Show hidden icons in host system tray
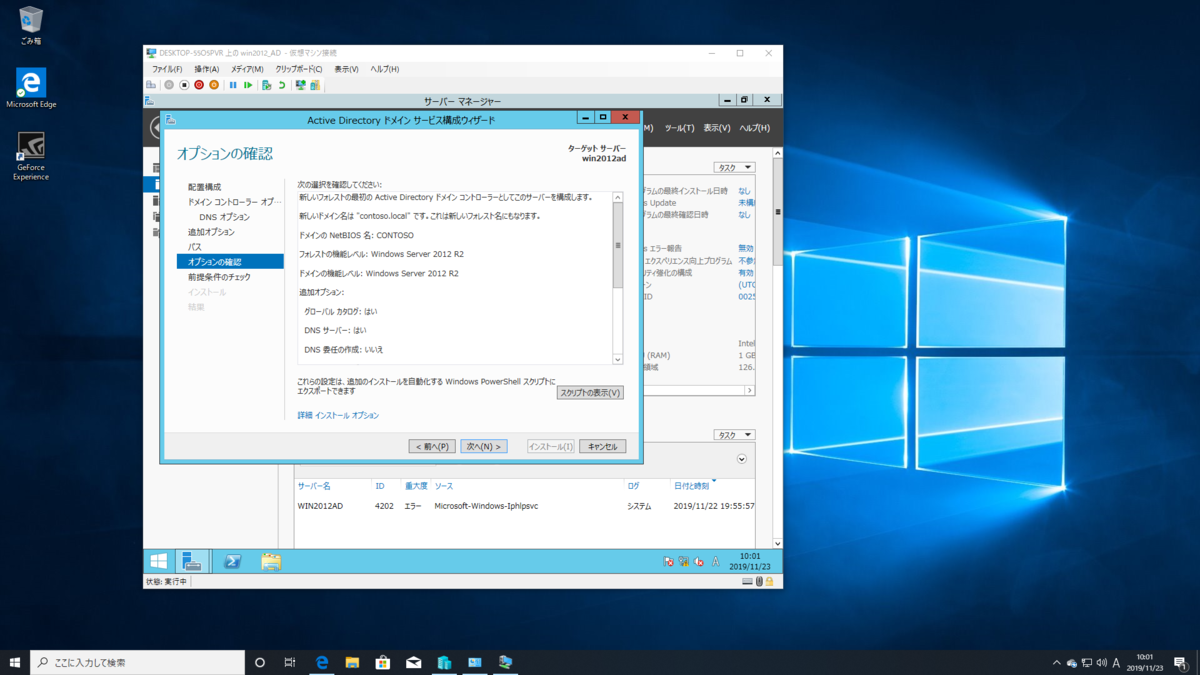Viewport: 1200px width, 675px height. [1056, 663]
